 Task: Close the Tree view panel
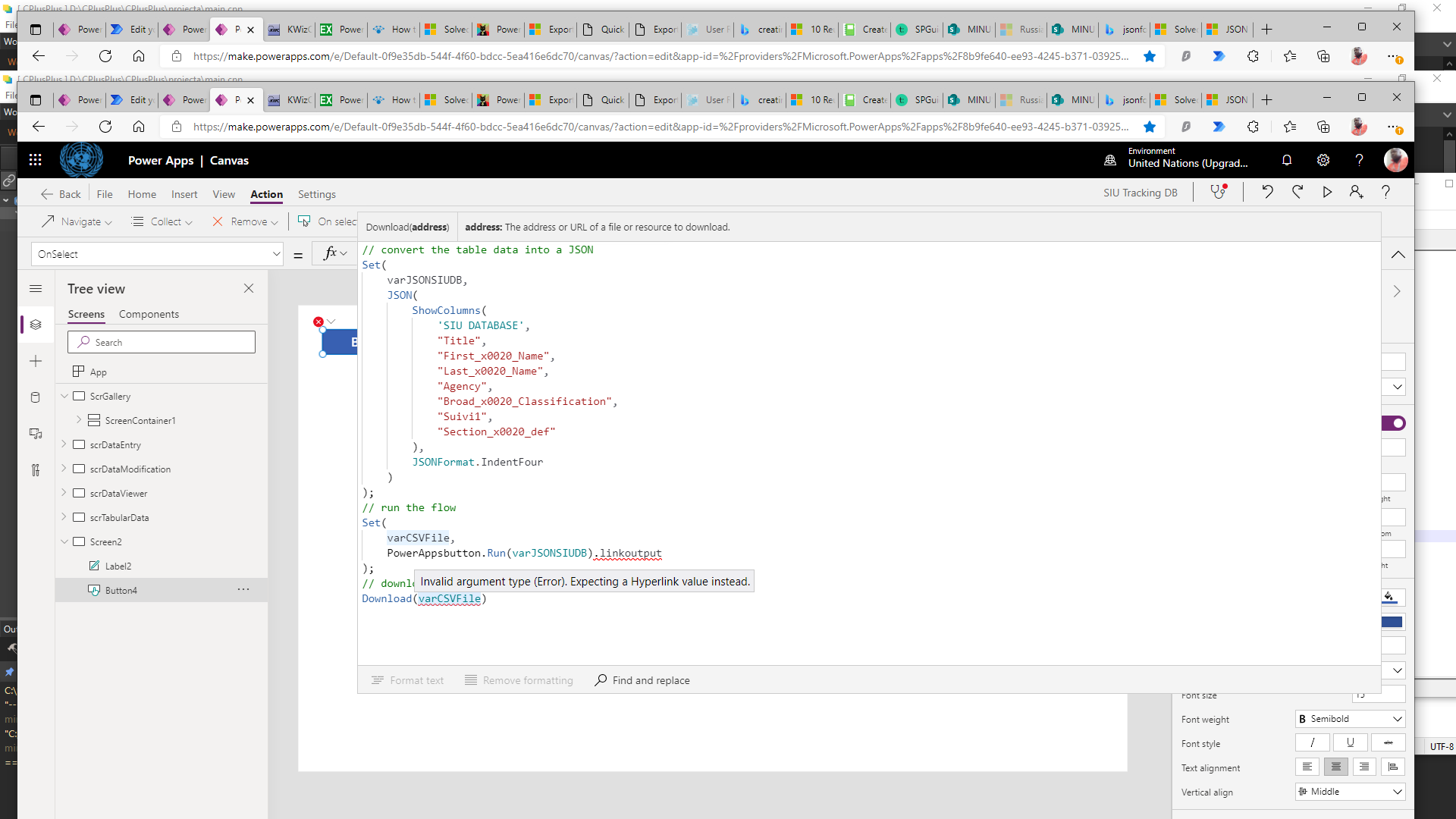click(x=249, y=288)
